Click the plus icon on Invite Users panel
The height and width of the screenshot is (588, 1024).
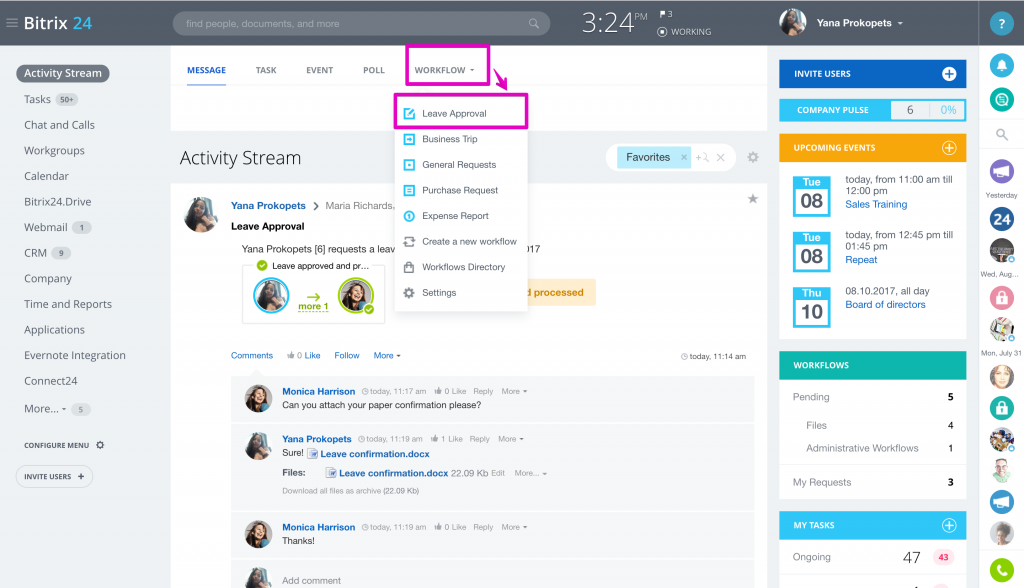(x=949, y=74)
